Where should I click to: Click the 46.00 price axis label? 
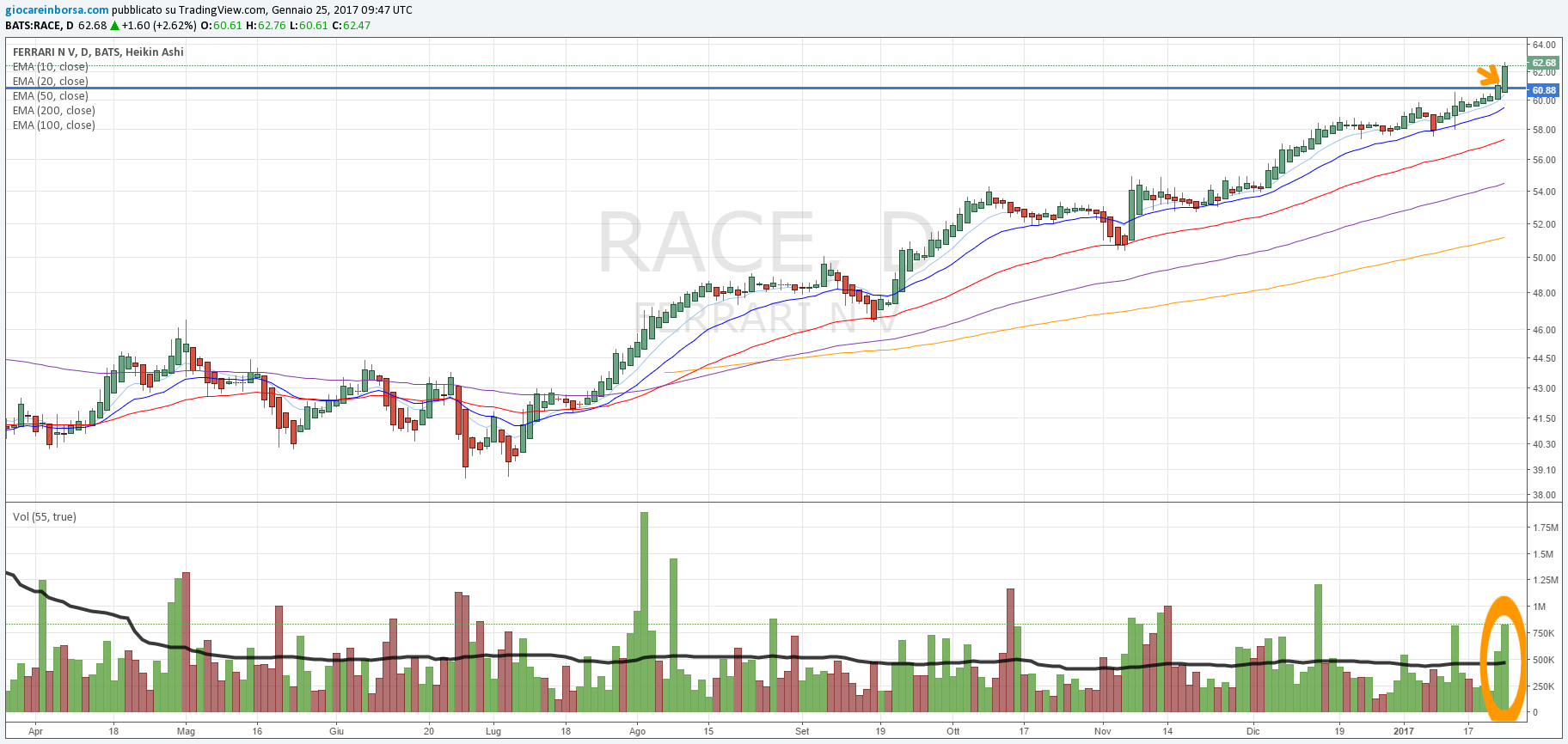coord(1544,331)
